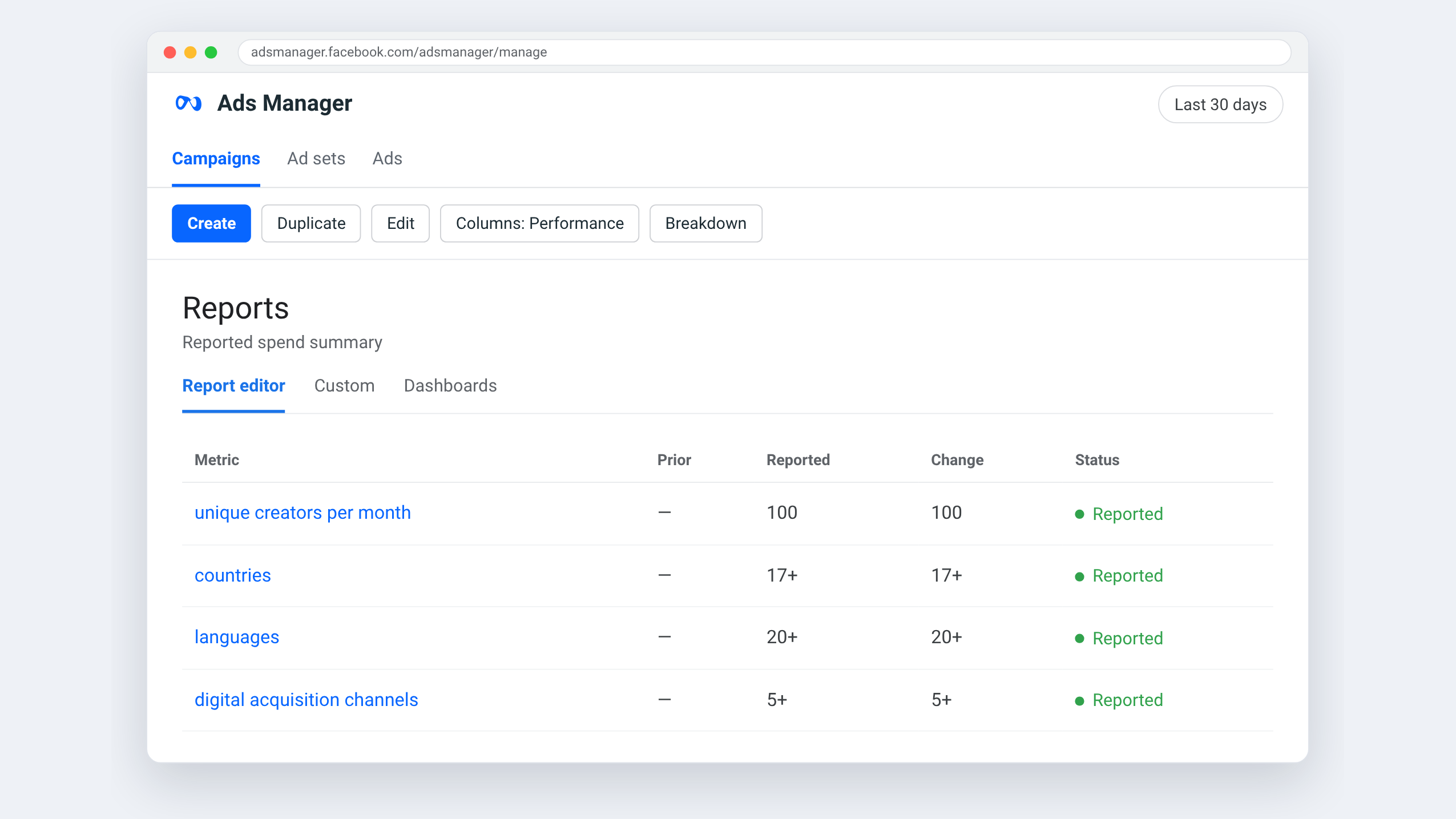The width and height of the screenshot is (1456, 819).
Task: Click the browser address bar
Action: tap(764, 53)
